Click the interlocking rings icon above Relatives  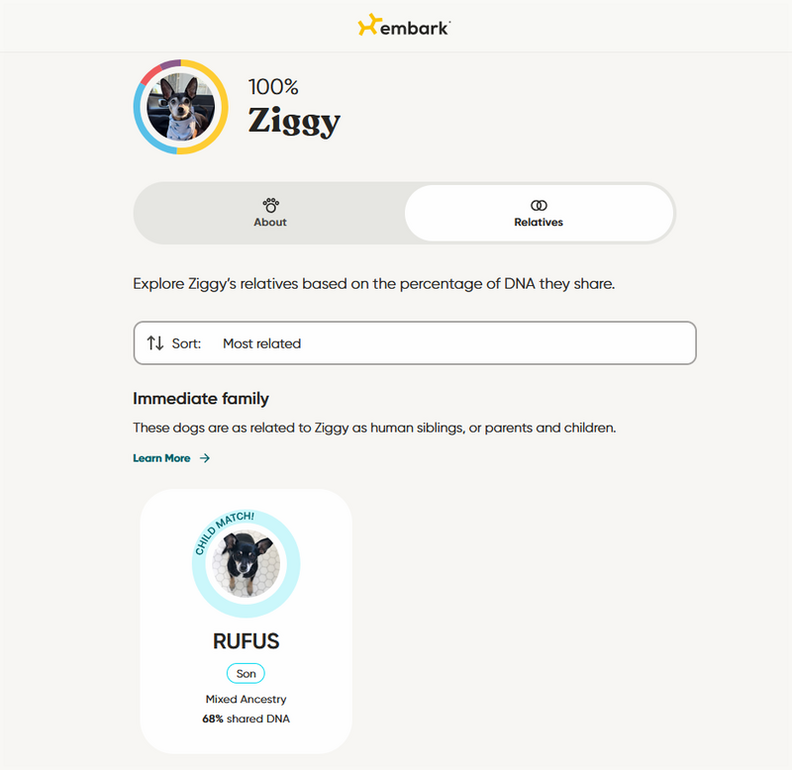(539, 204)
